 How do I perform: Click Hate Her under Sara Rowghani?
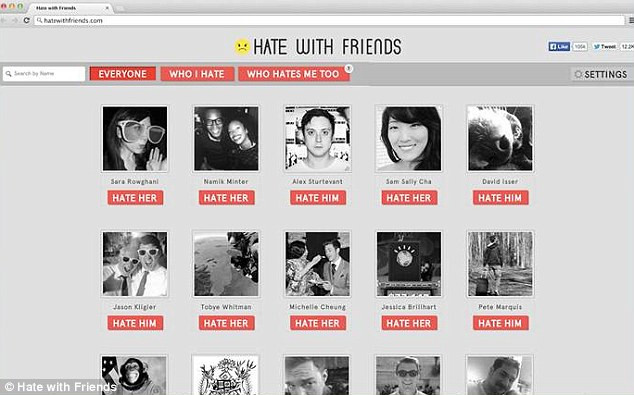point(135,198)
